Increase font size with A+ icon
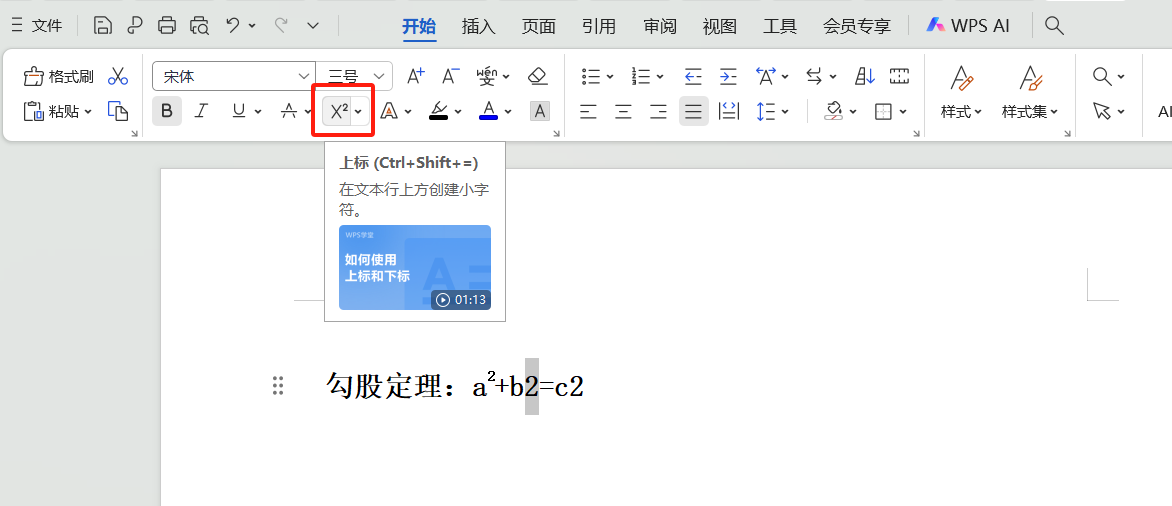1172x506 pixels. pos(416,76)
